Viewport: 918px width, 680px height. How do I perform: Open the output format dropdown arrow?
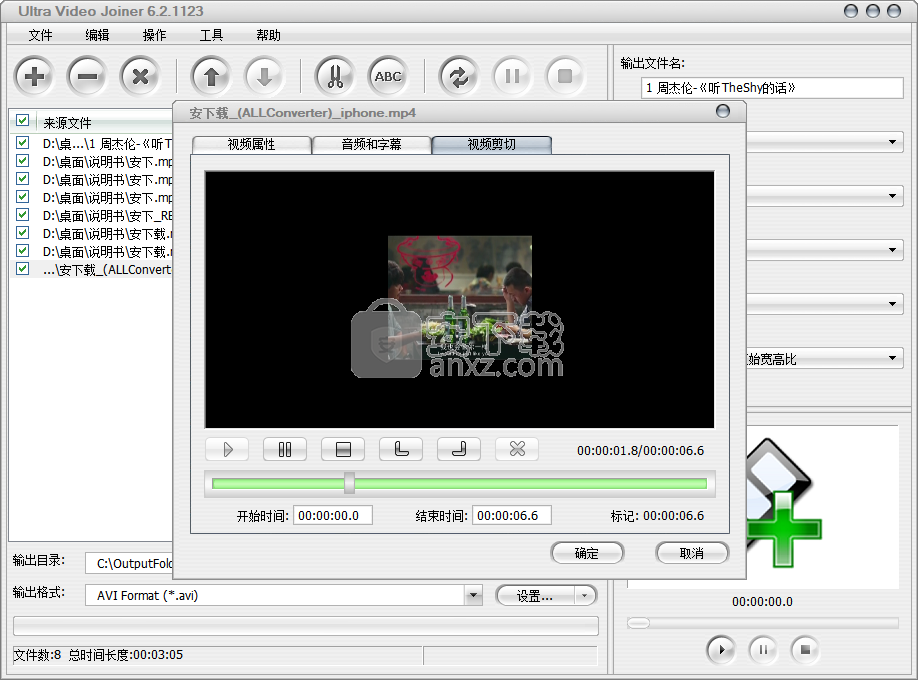pyautogui.click(x=474, y=596)
